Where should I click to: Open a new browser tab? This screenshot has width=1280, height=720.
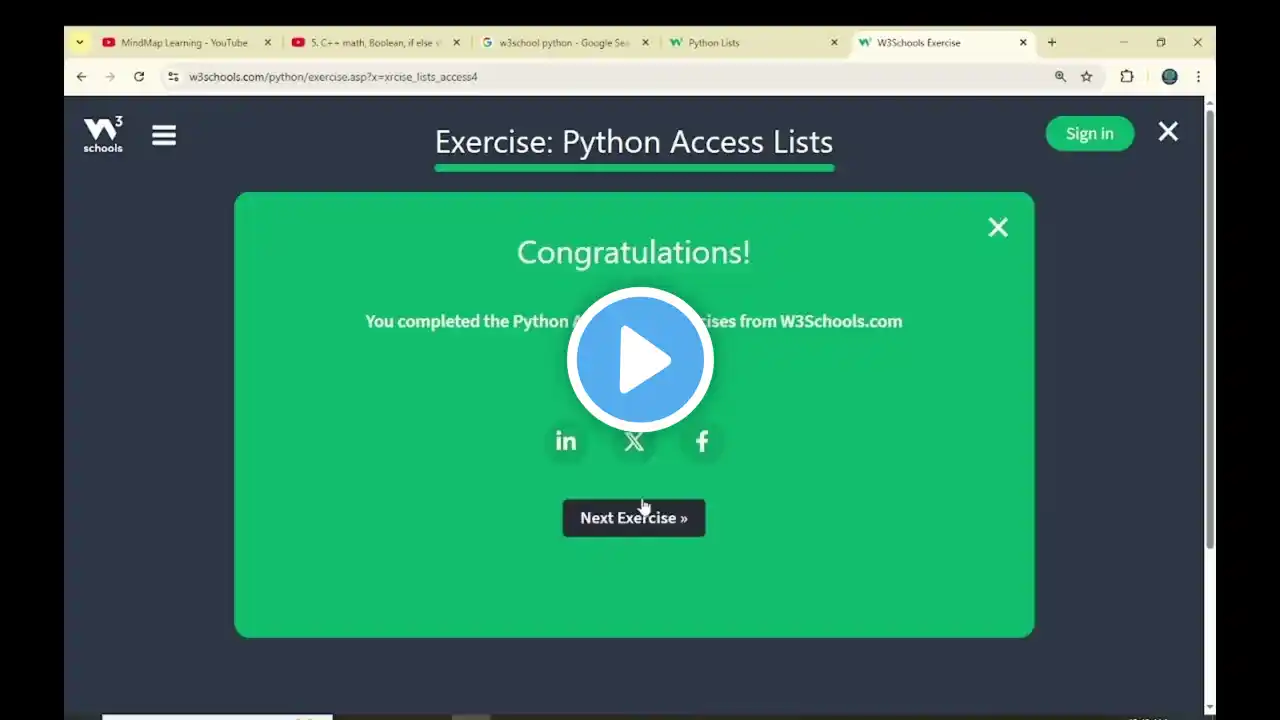1052,42
